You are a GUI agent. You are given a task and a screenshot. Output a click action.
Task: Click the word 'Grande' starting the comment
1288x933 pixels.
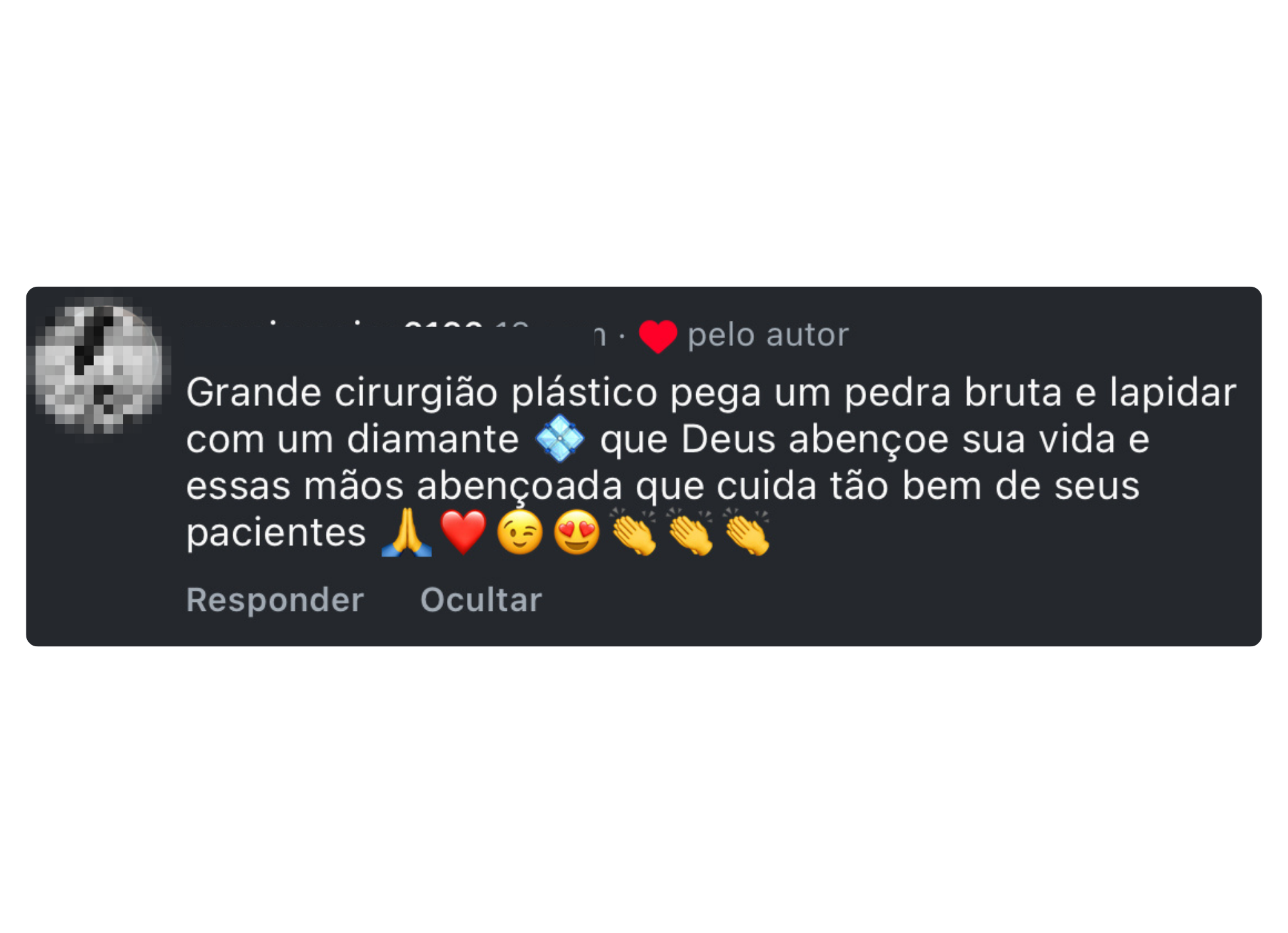click(x=254, y=392)
